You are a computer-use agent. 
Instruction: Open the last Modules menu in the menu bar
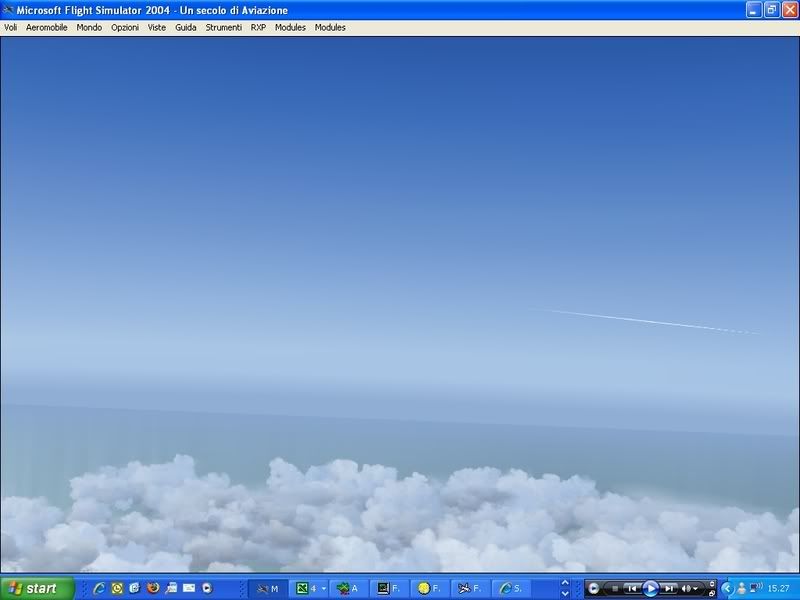coord(330,28)
